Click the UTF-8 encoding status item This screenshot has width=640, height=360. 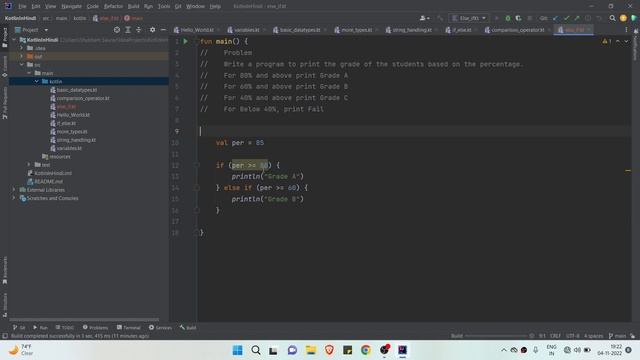[x=573, y=336]
